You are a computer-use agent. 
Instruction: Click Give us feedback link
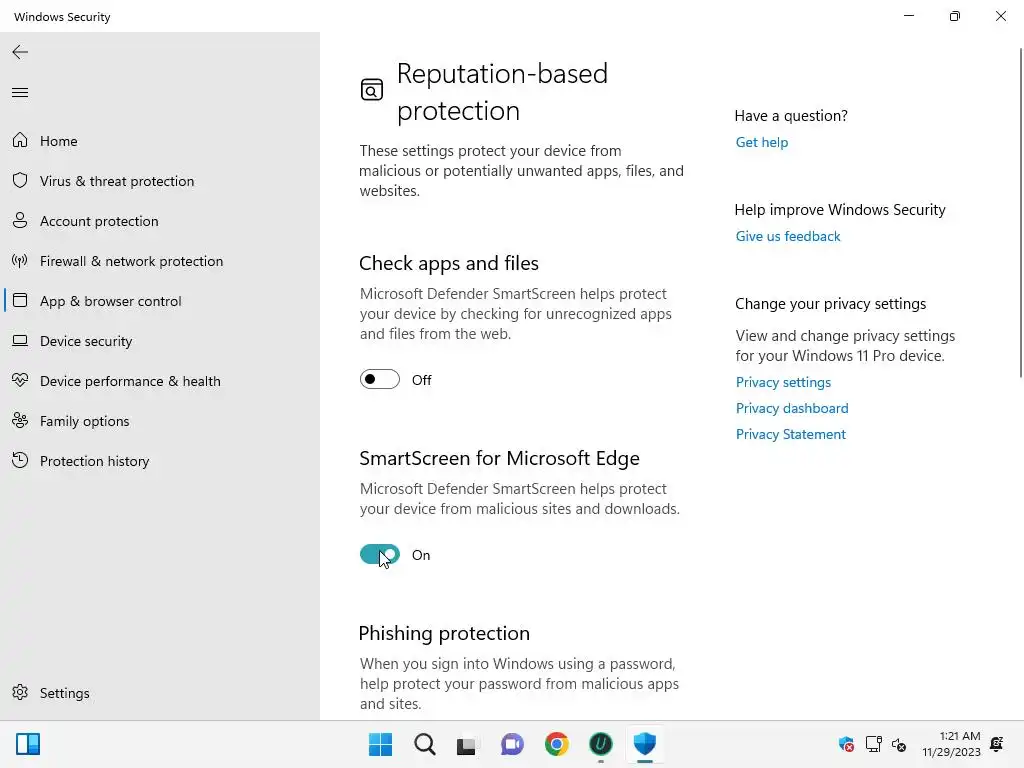coord(788,236)
